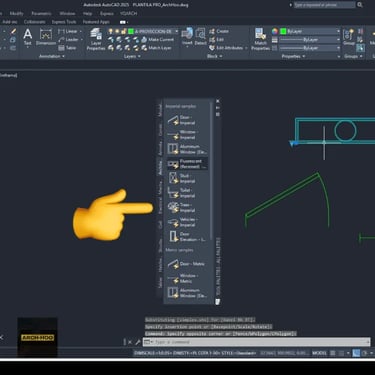Image resolution: width=375 pixels, height=375 pixels.
Task: Click the command line input field
Action: tap(257, 342)
